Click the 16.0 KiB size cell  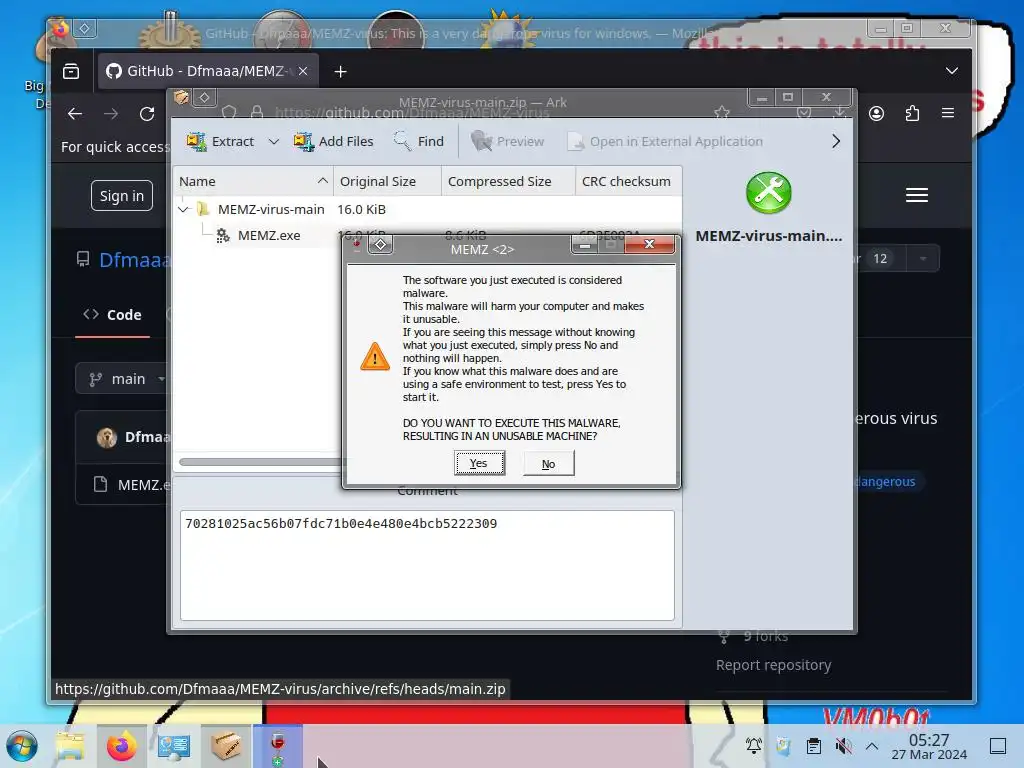coord(361,209)
